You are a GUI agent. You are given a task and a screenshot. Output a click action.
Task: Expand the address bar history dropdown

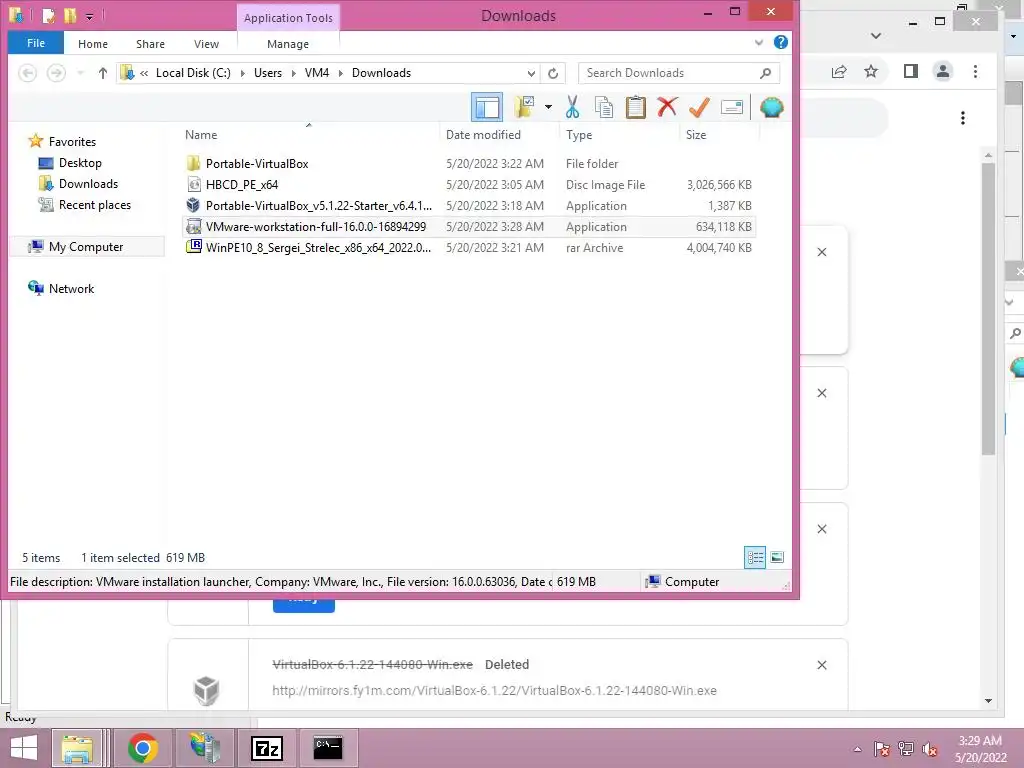click(532, 73)
